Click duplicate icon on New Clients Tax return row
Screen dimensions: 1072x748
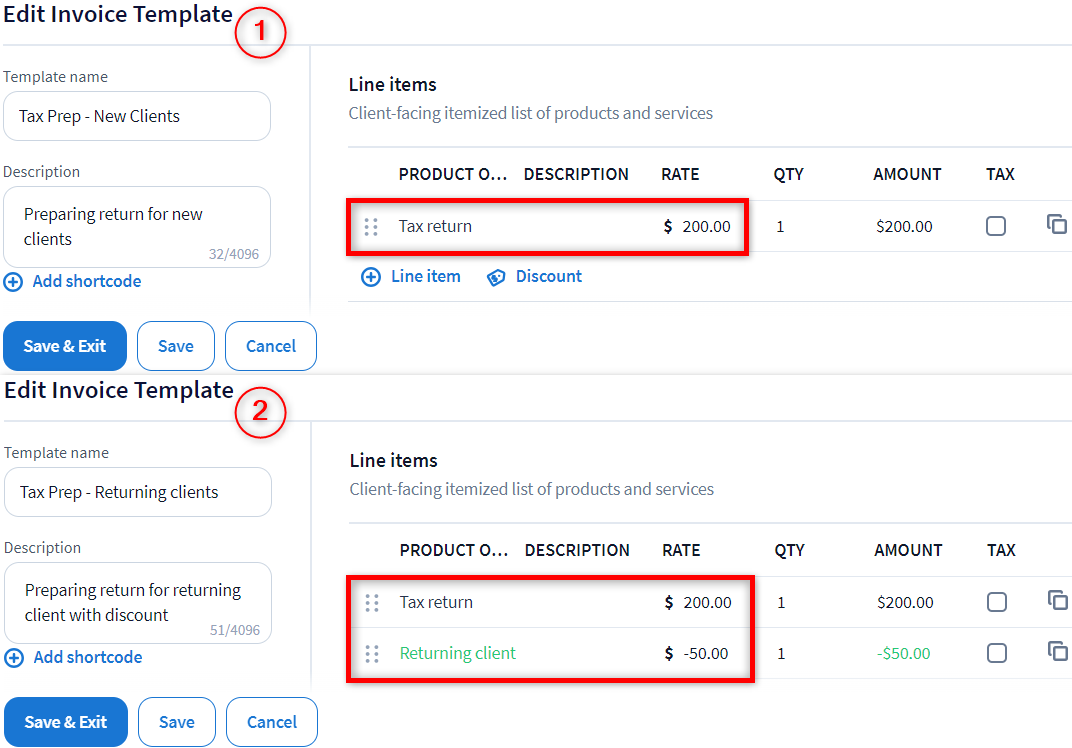pos(1057,225)
